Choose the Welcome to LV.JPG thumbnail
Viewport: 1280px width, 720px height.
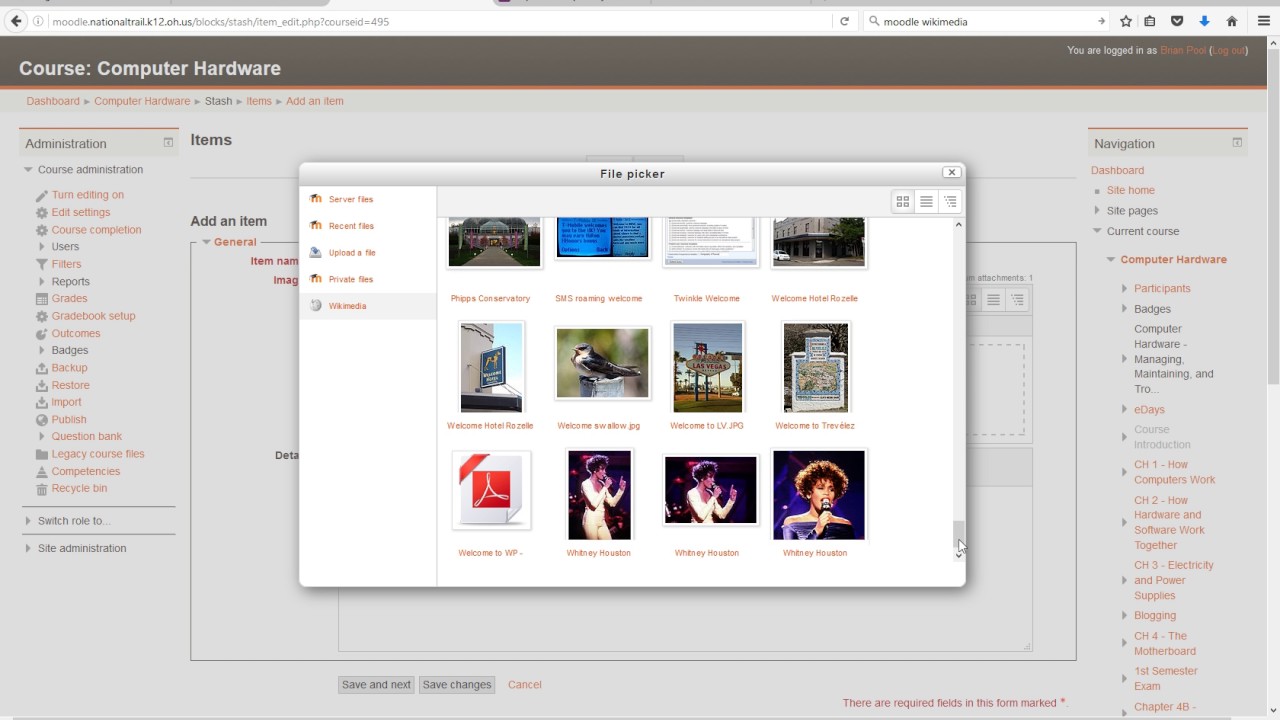708,367
